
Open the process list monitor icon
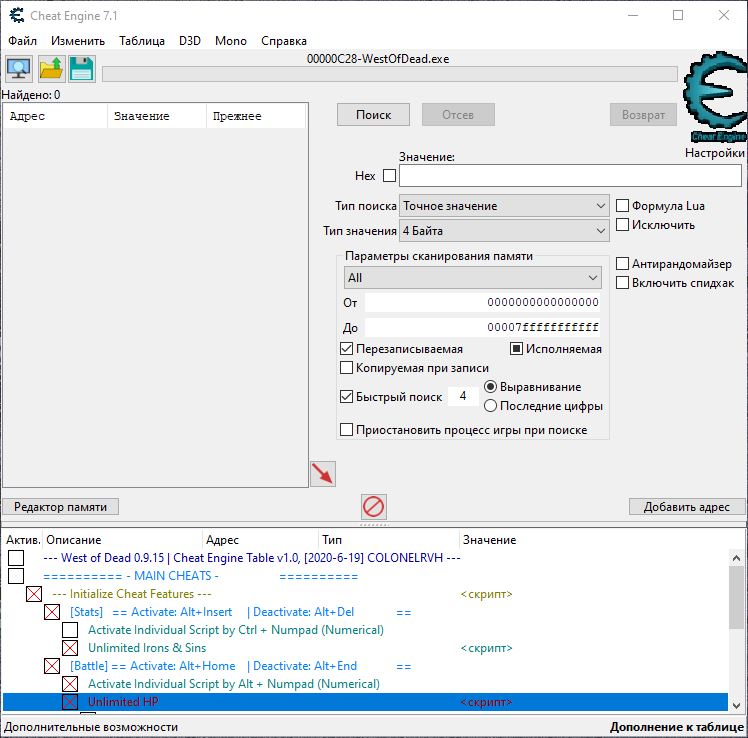[x=19, y=69]
